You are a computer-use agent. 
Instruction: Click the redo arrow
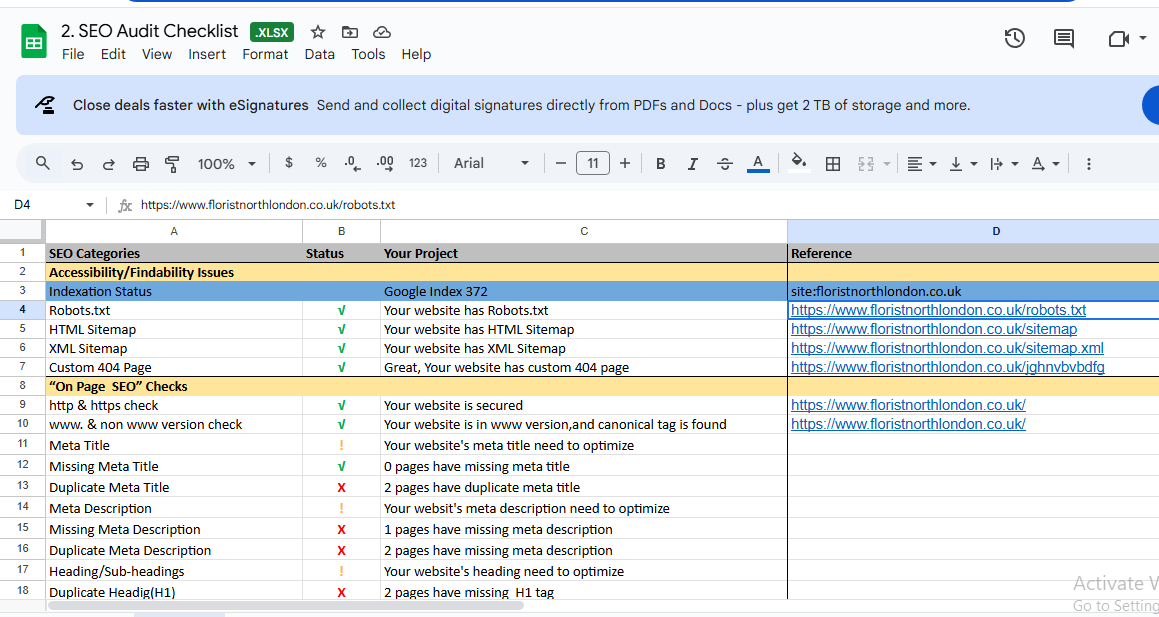[x=109, y=164]
